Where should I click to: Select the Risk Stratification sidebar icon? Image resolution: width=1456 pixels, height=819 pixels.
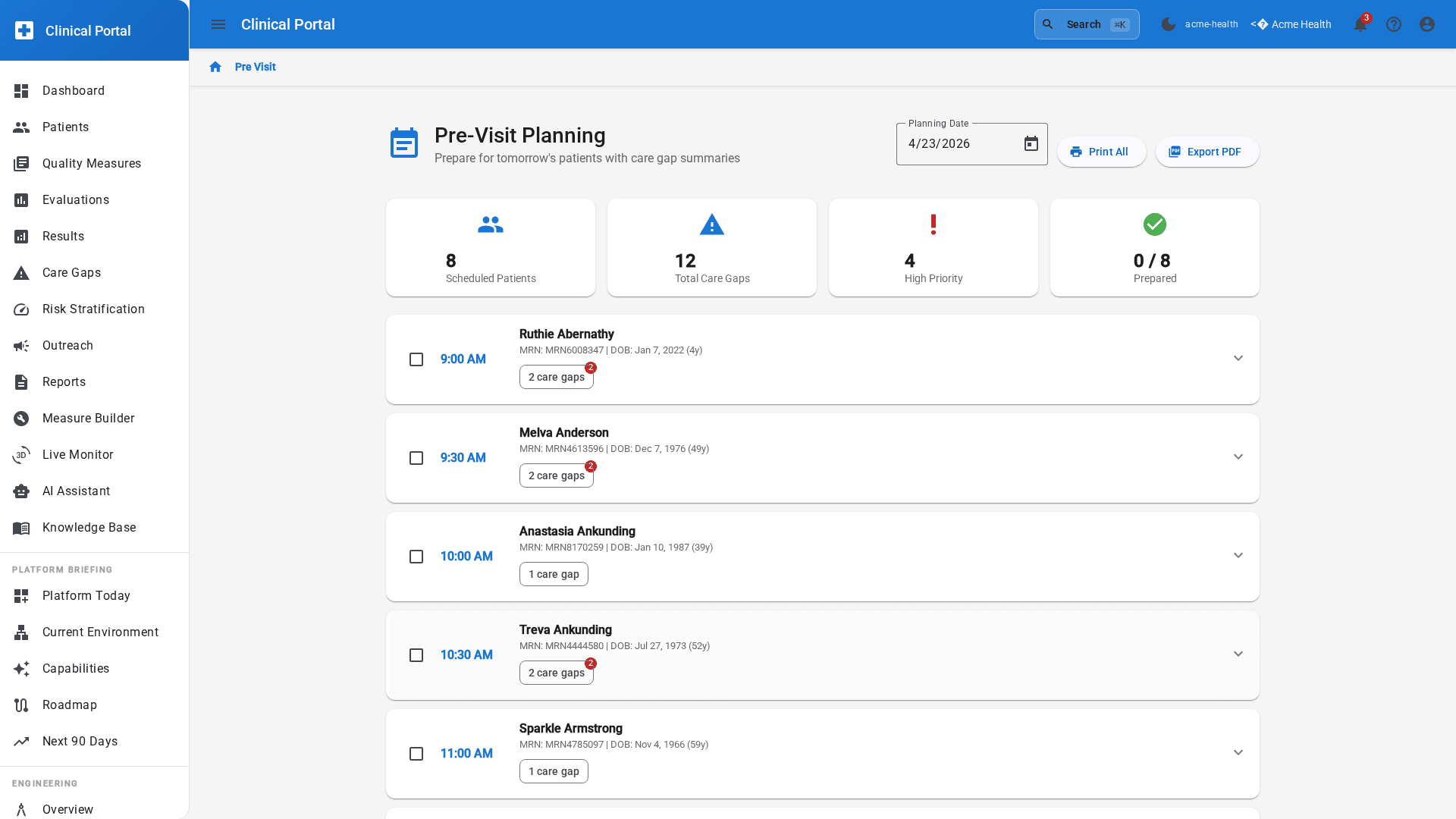coord(21,309)
